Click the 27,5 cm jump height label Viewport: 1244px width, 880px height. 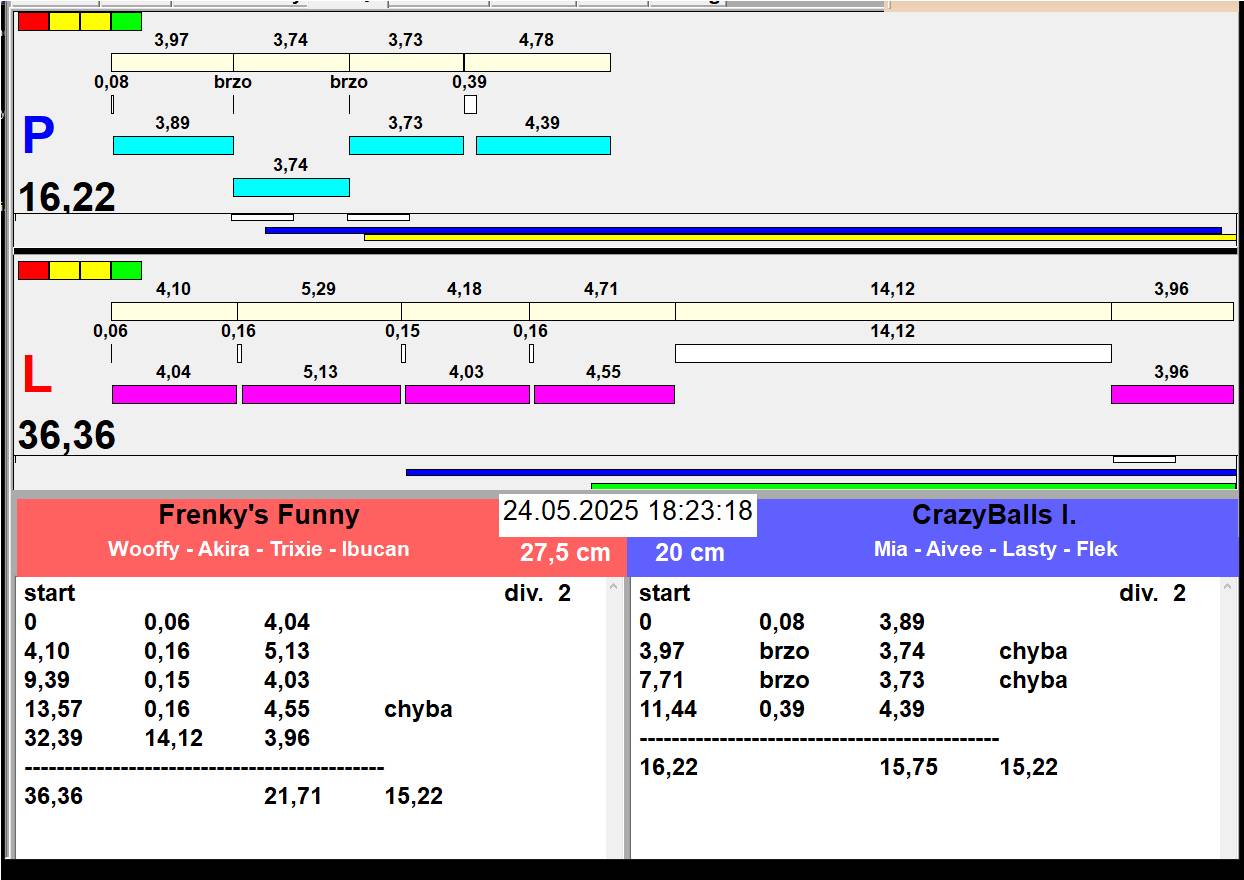coord(565,553)
